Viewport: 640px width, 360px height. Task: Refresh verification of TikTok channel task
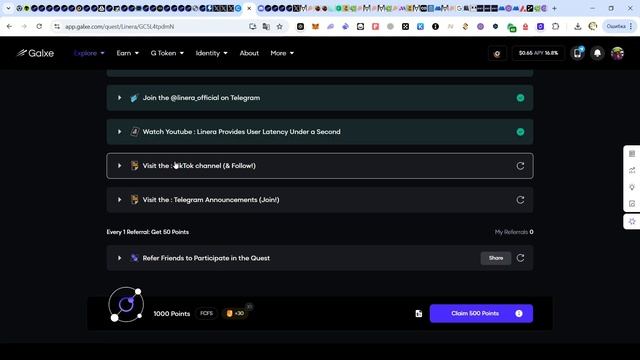click(x=520, y=166)
